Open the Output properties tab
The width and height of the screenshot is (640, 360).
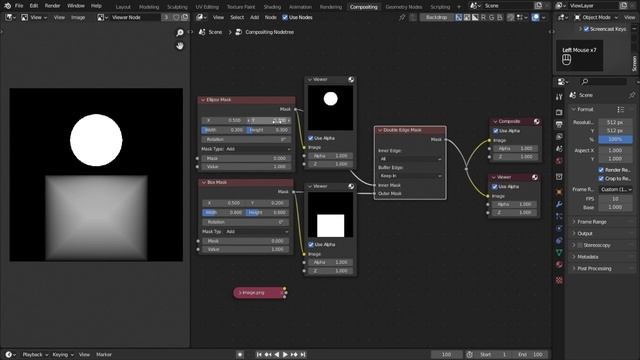click(x=559, y=124)
